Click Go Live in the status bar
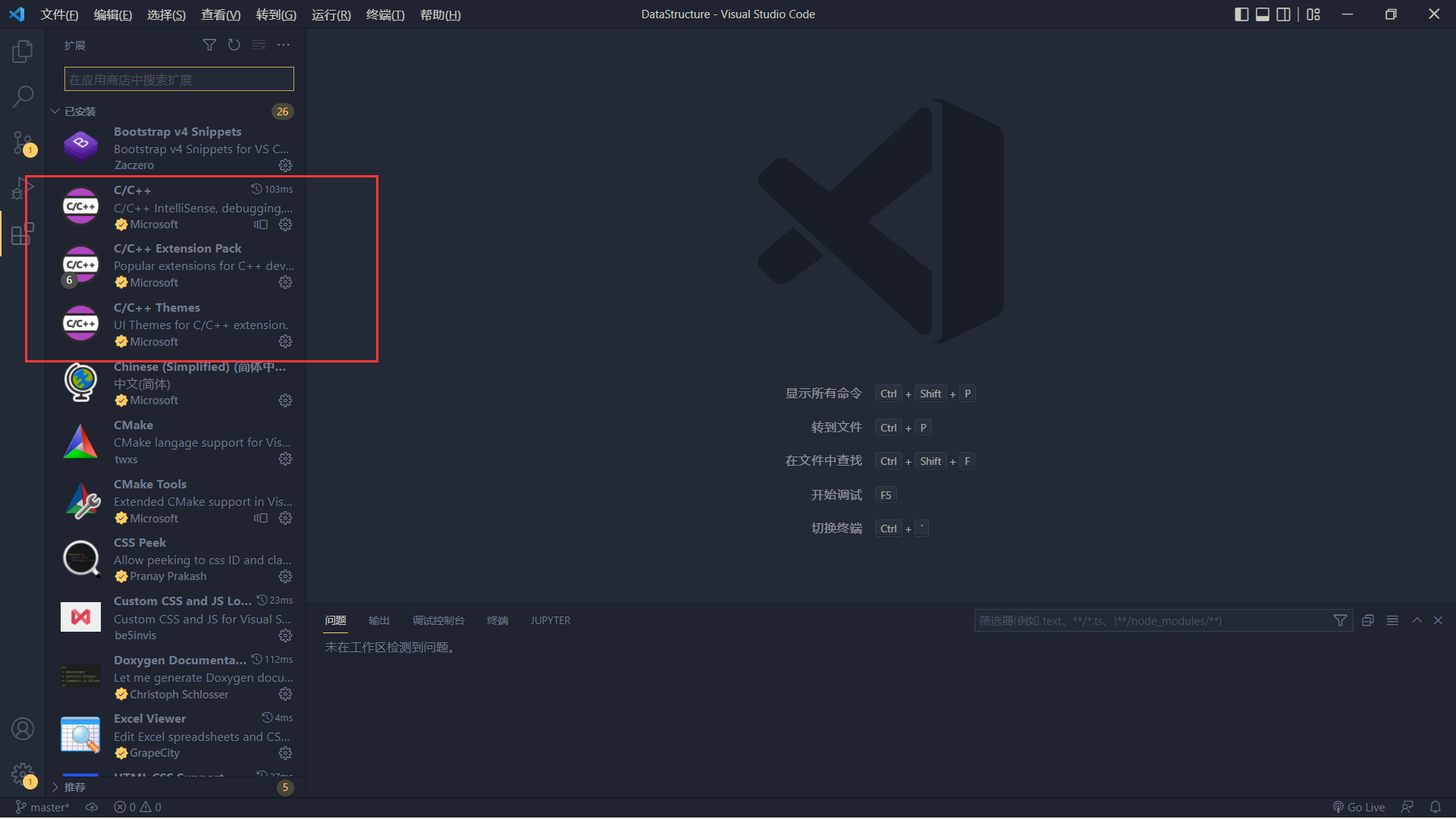Image resolution: width=1456 pixels, height=819 pixels. [1359, 807]
